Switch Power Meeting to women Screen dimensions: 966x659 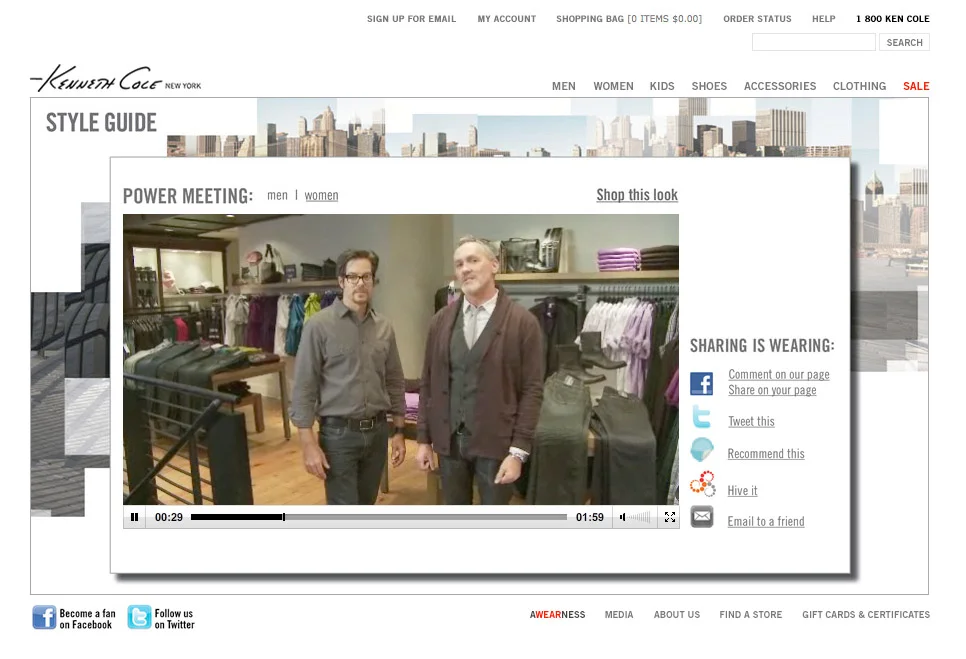tap(321, 195)
